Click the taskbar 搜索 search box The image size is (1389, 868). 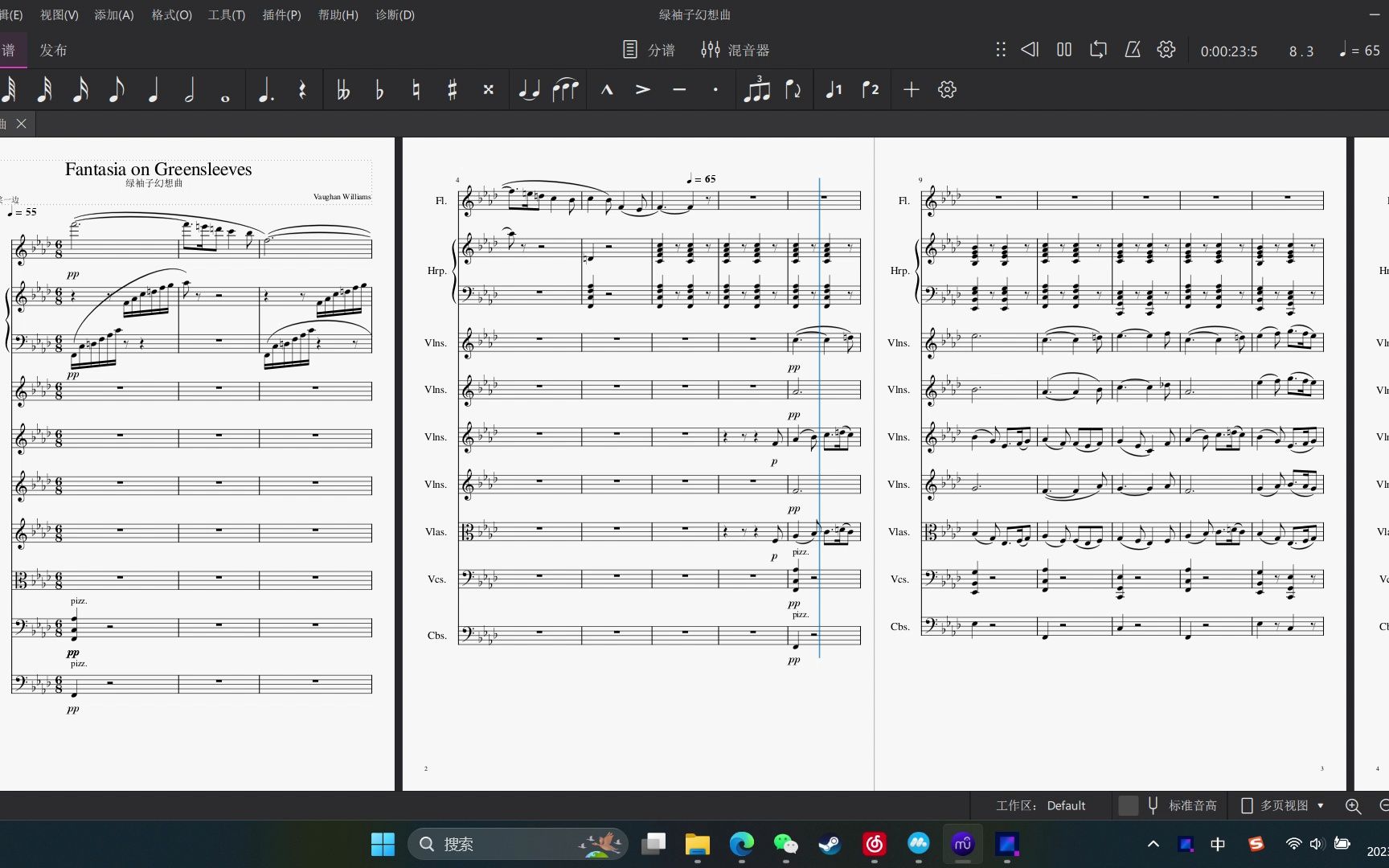518,844
